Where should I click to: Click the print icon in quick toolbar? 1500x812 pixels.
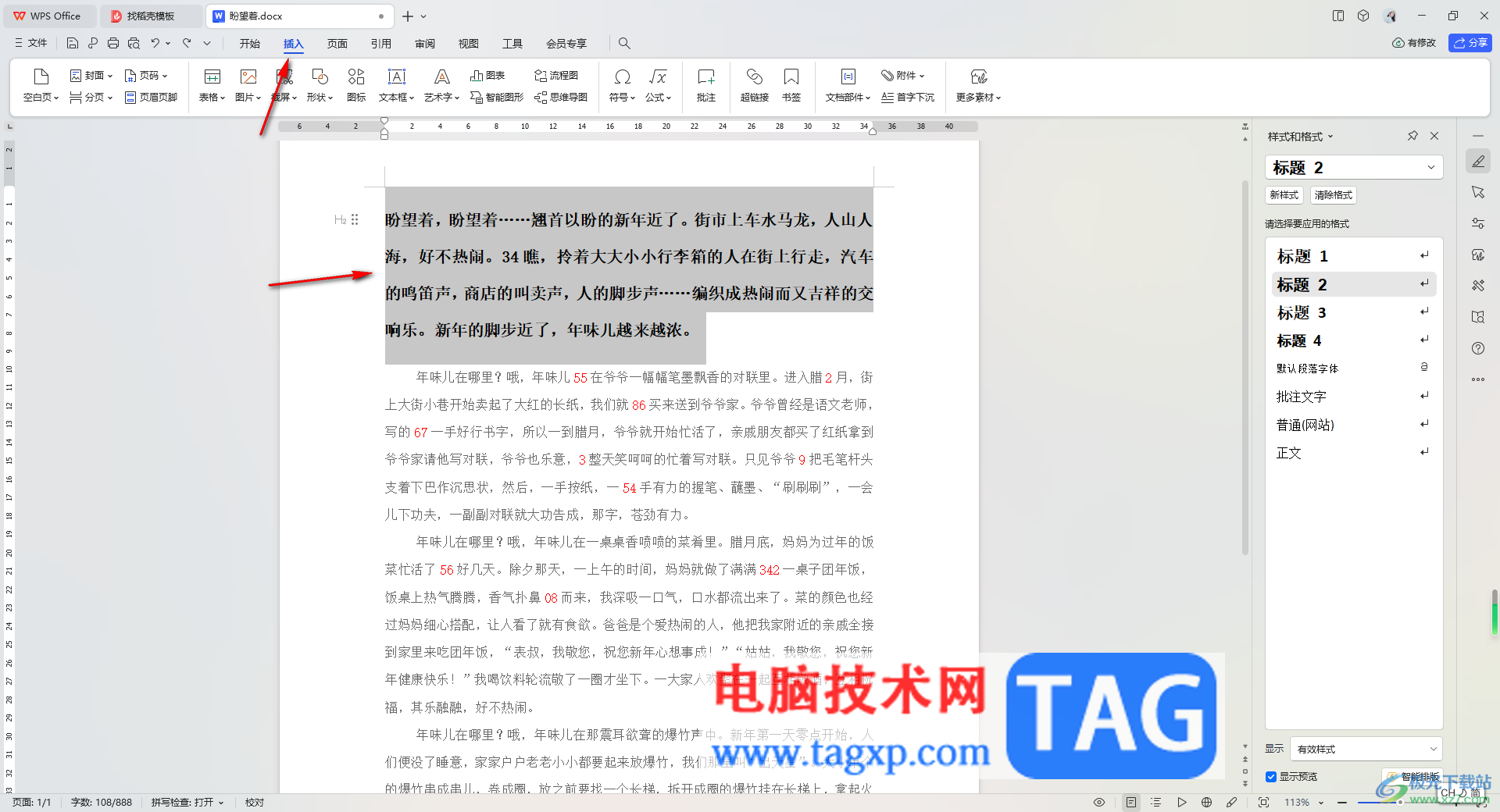(113, 44)
